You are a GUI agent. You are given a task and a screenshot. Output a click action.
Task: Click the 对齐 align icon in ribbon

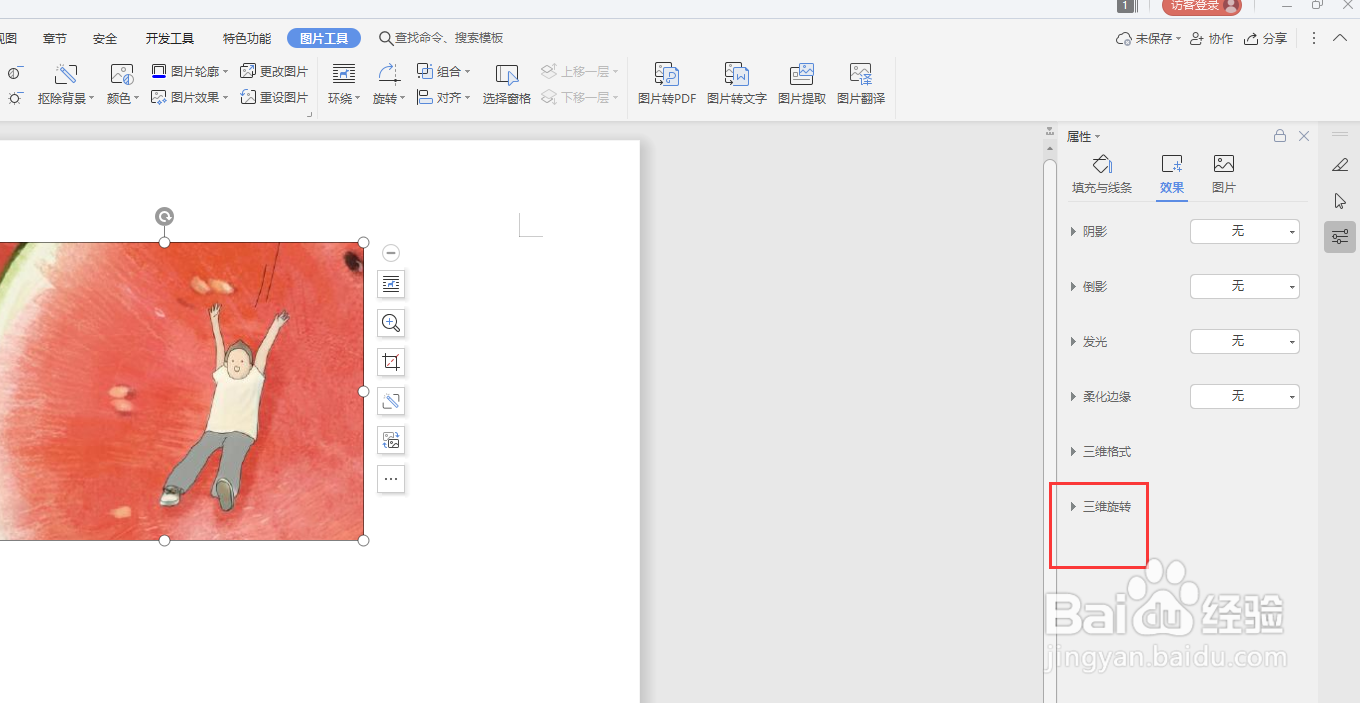443,97
